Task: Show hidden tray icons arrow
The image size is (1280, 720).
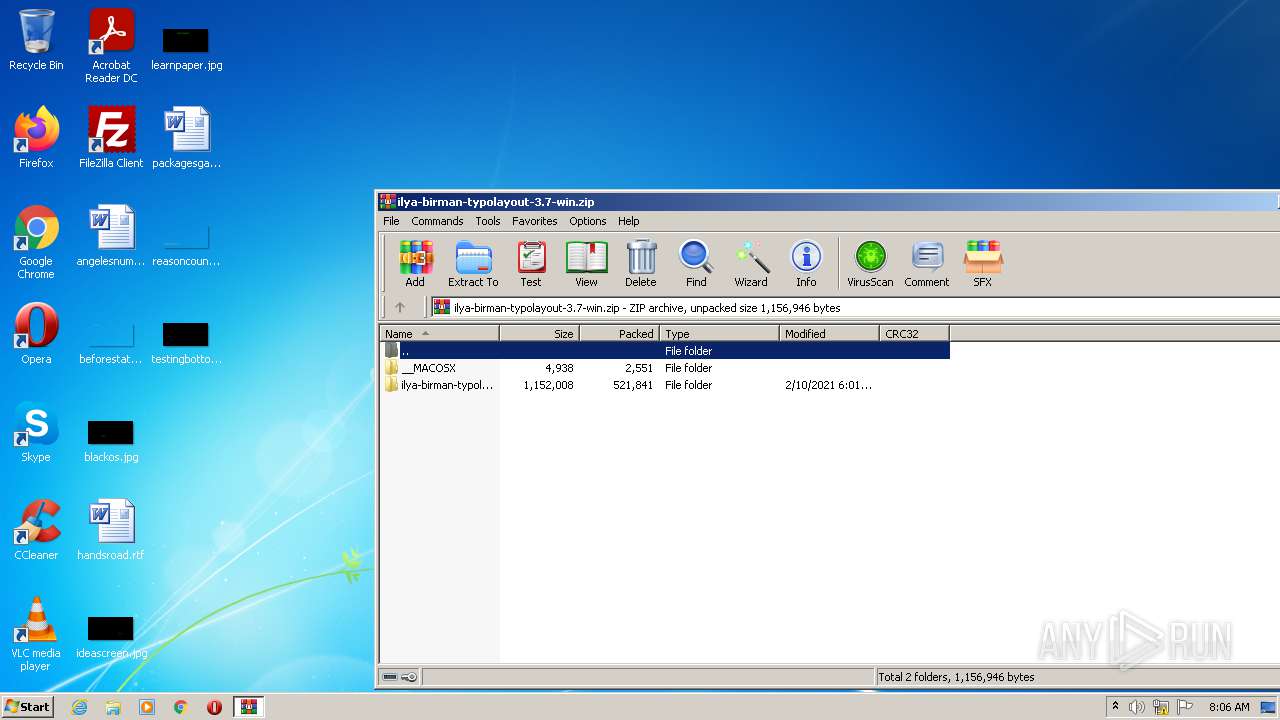Action: coord(1115,707)
